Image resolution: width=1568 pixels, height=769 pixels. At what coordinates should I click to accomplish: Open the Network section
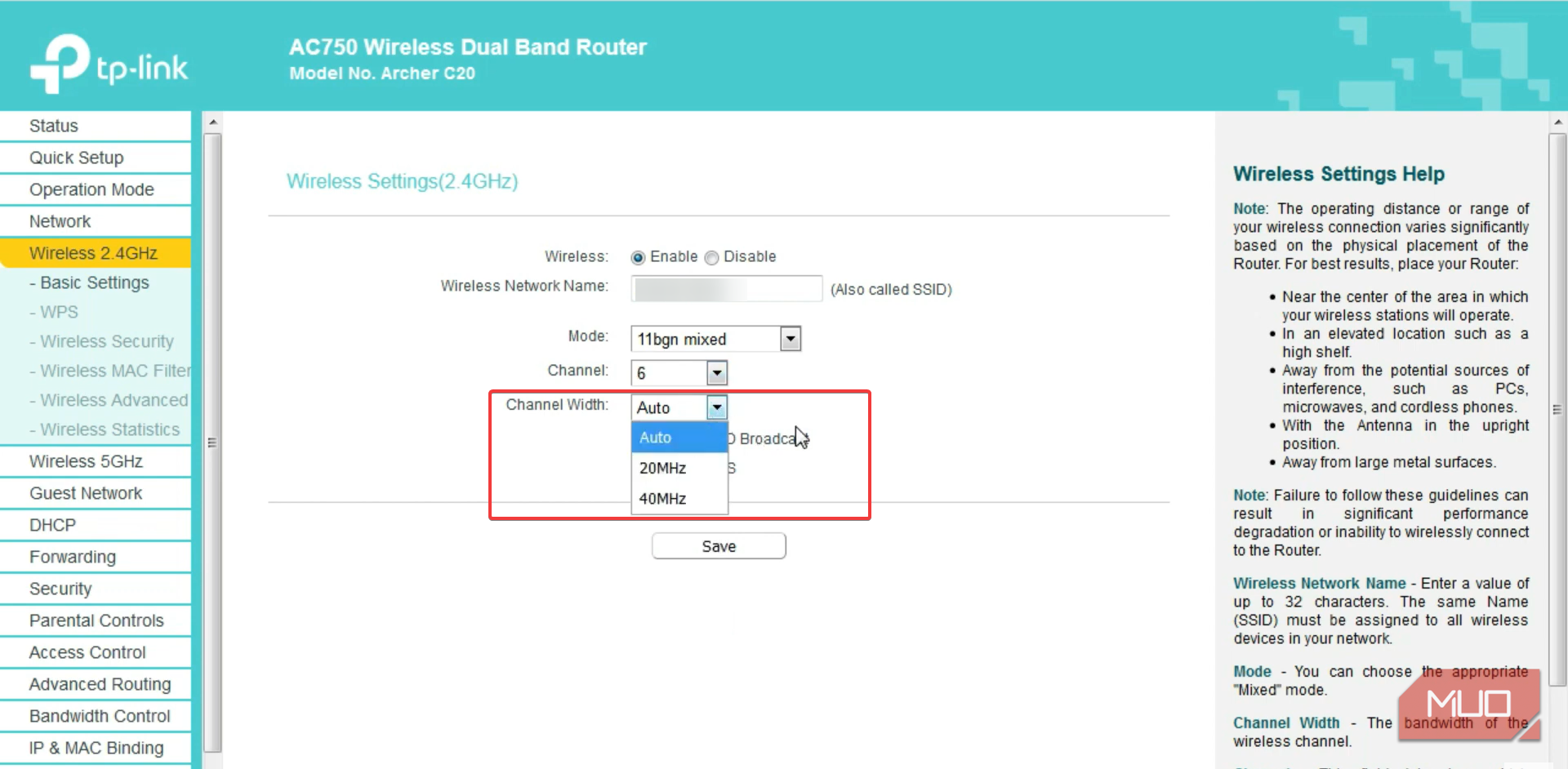(96, 221)
